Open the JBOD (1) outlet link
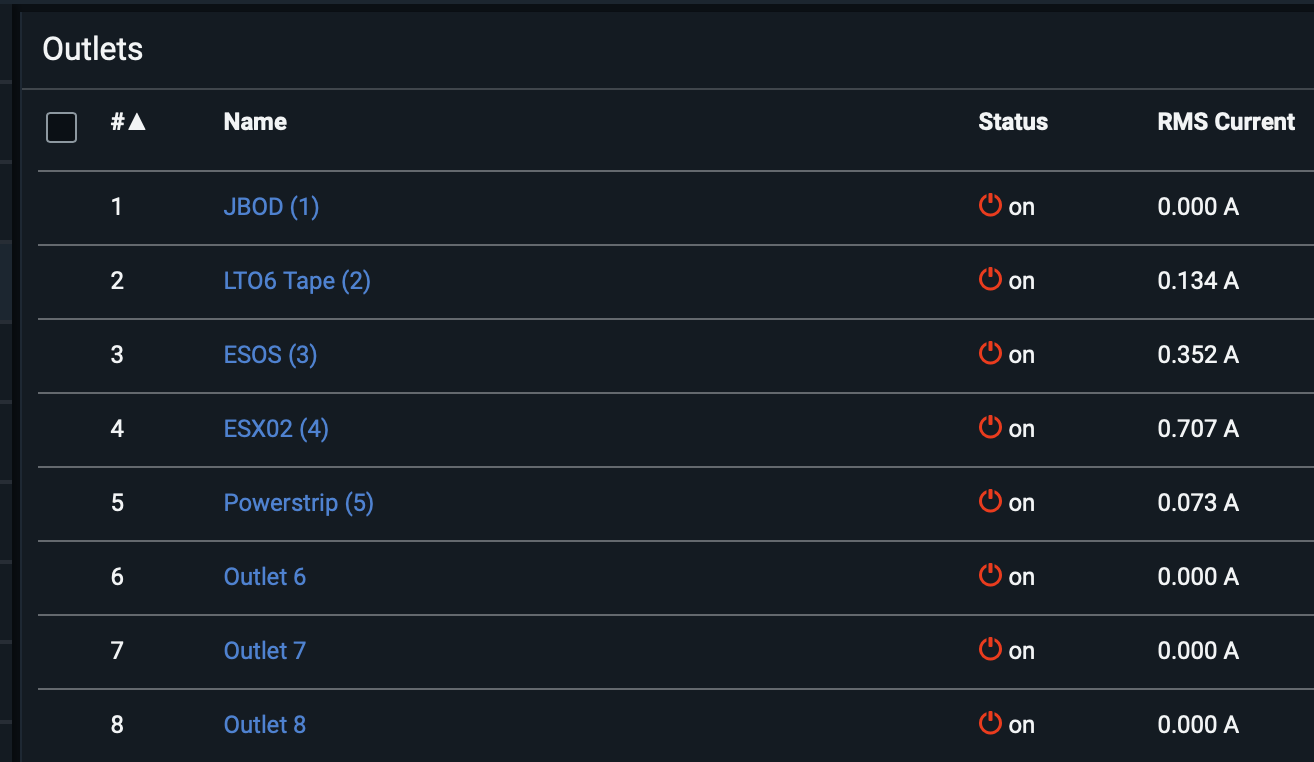The height and width of the screenshot is (762, 1314). click(271, 207)
